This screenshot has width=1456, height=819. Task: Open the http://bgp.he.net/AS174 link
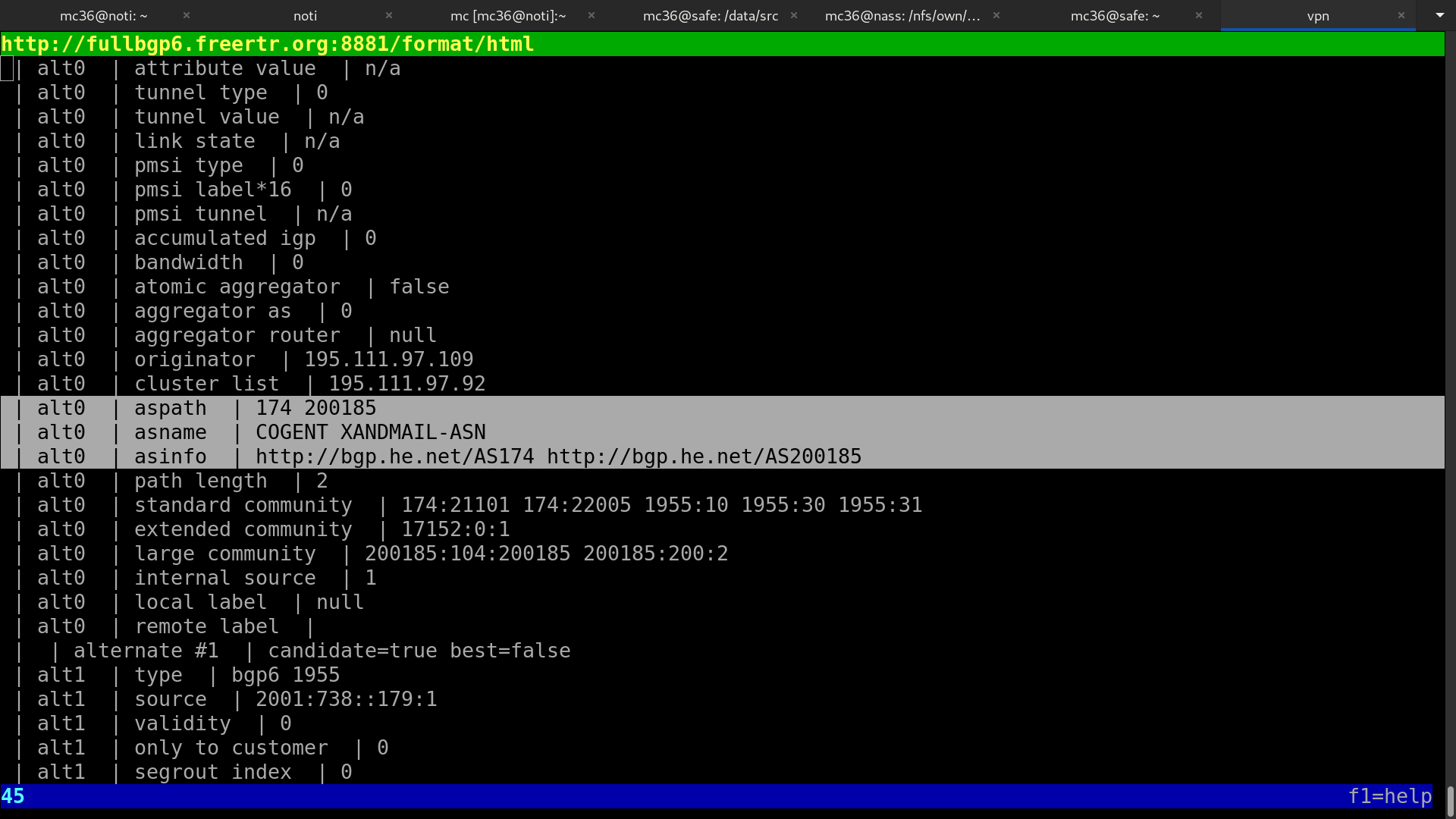tap(395, 457)
